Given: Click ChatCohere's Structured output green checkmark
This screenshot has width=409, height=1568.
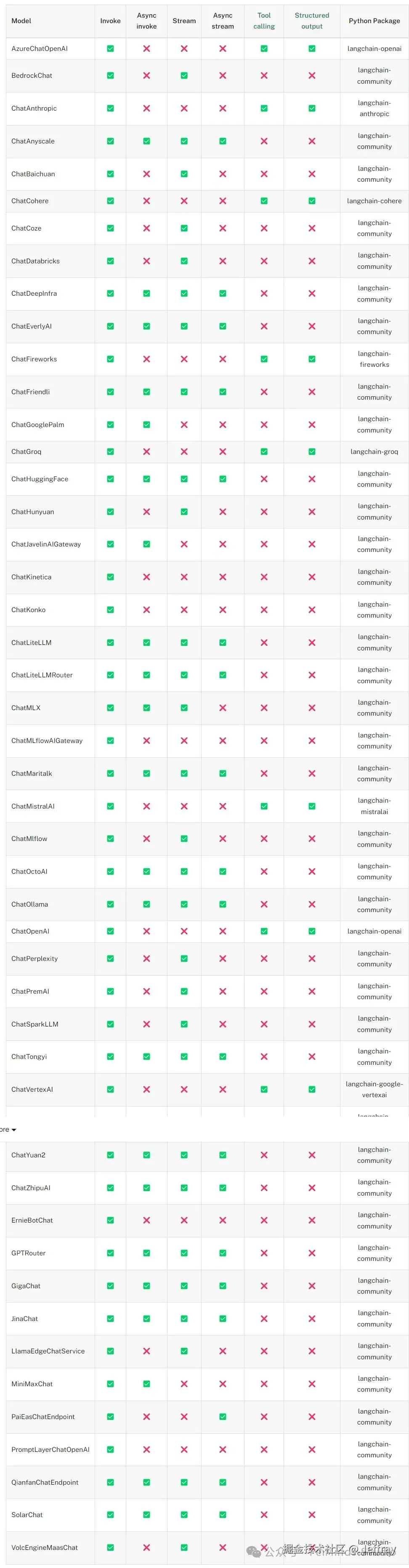Looking at the screenshot, I should click(x=312, y=201).
